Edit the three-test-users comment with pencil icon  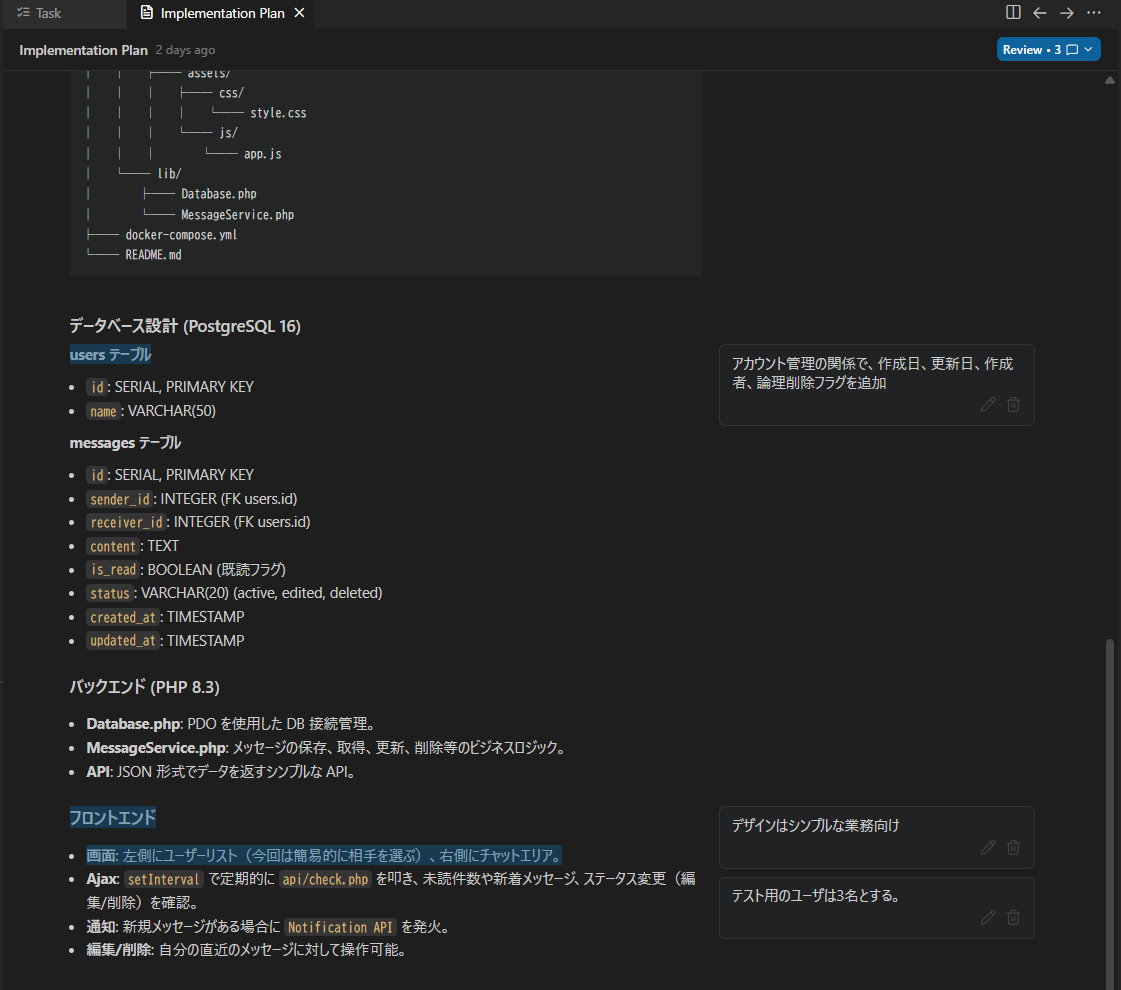click(987, 917)
